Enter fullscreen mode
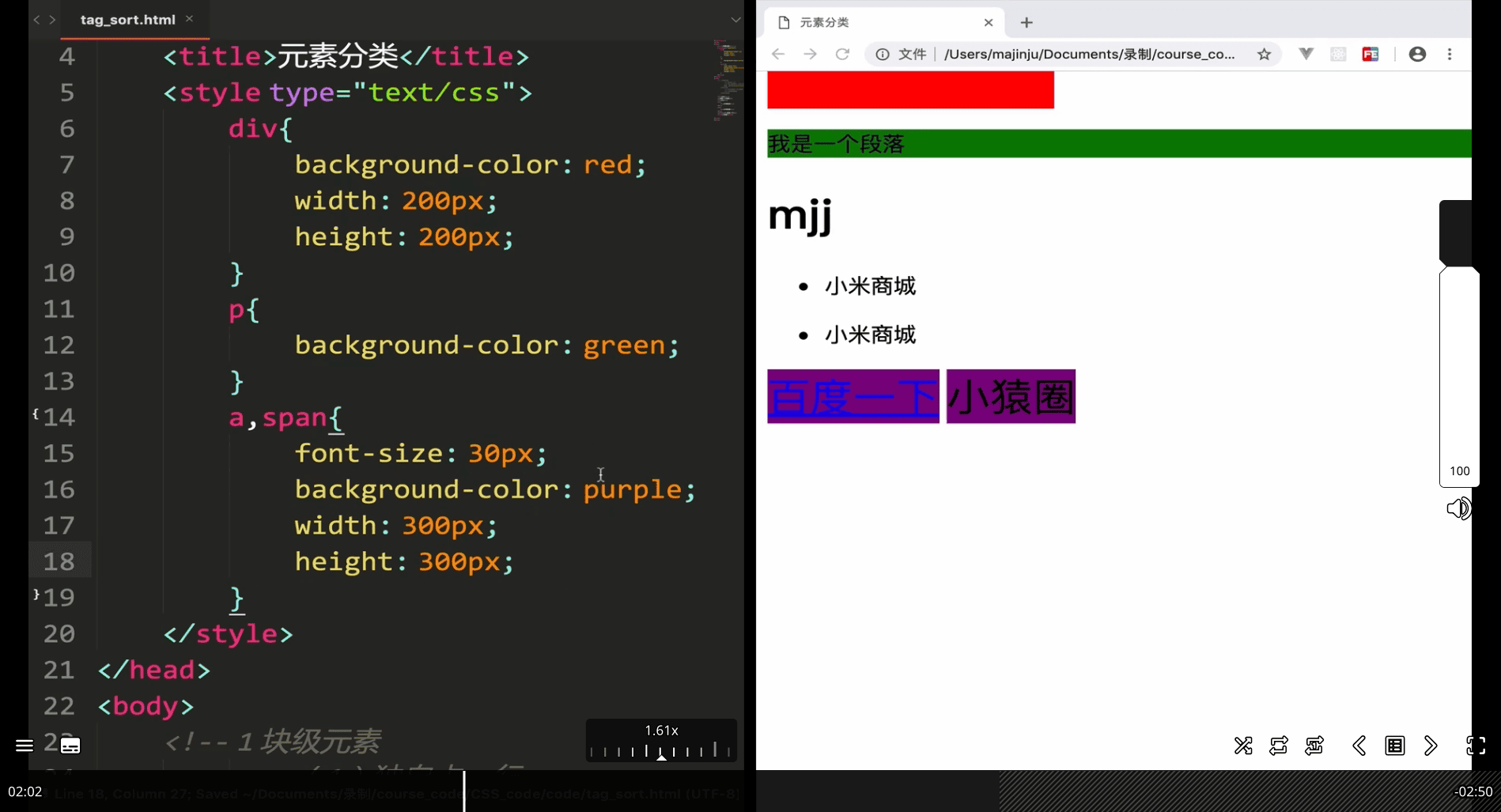Screen dimensions: 1501x812 click(1476, 746)
